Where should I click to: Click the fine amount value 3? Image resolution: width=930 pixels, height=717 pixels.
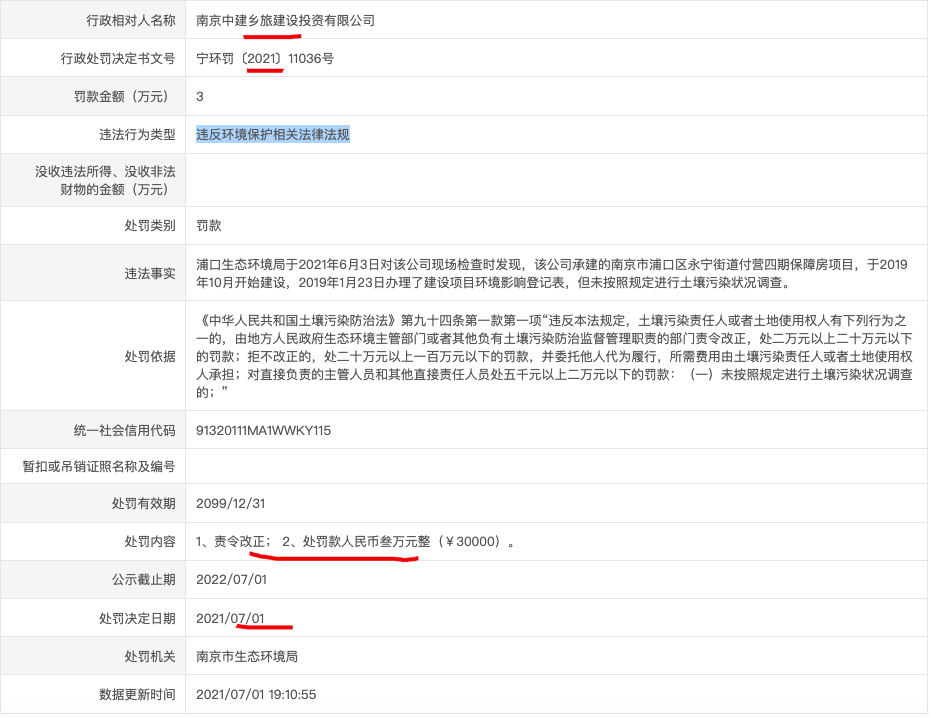200,97
